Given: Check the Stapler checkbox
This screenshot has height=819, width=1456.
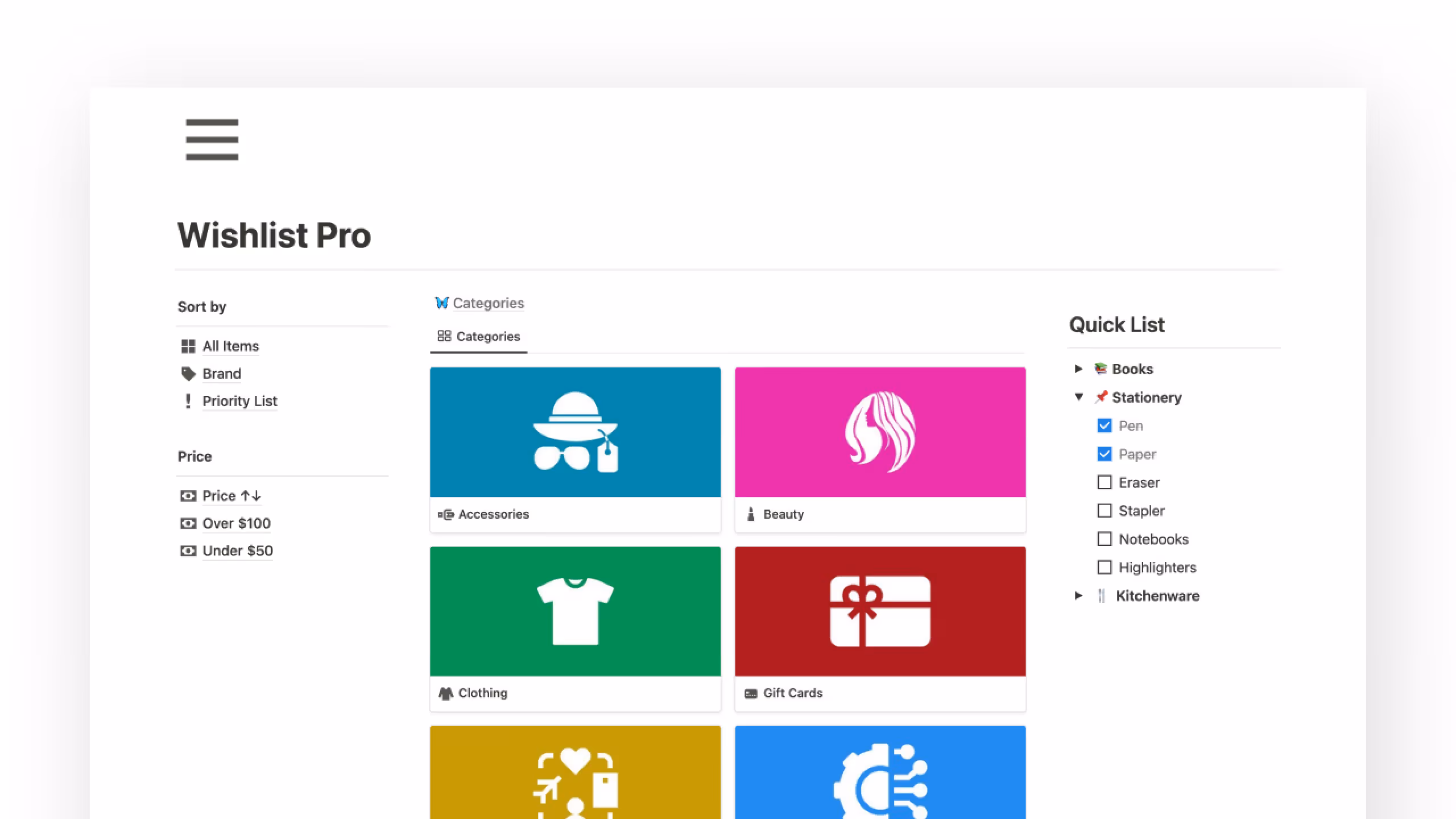Looking at the screenshot, I should [1105, 511].
